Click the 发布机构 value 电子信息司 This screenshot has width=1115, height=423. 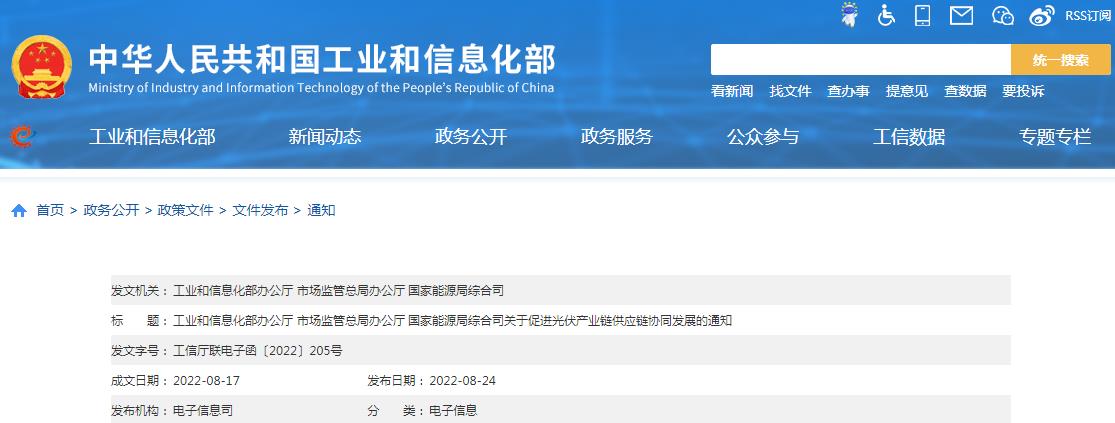pyautogui.click(x=203, y=411)
